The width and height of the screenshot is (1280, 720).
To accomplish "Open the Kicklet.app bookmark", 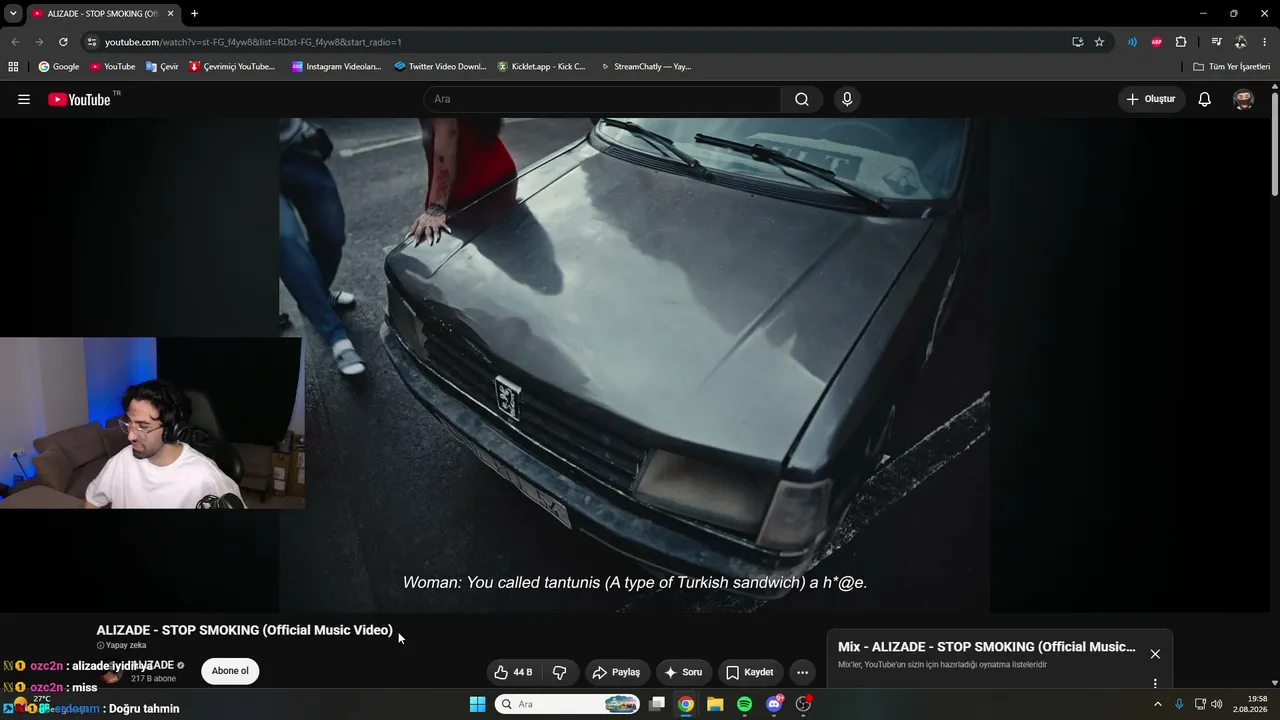I will click(541, 67).
